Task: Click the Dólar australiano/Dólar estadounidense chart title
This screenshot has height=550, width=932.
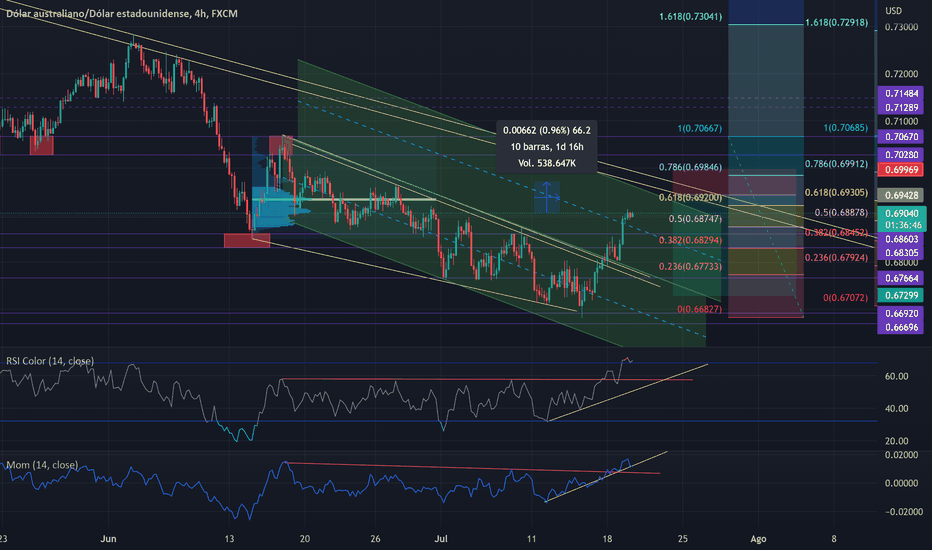Action: point(122,13)
